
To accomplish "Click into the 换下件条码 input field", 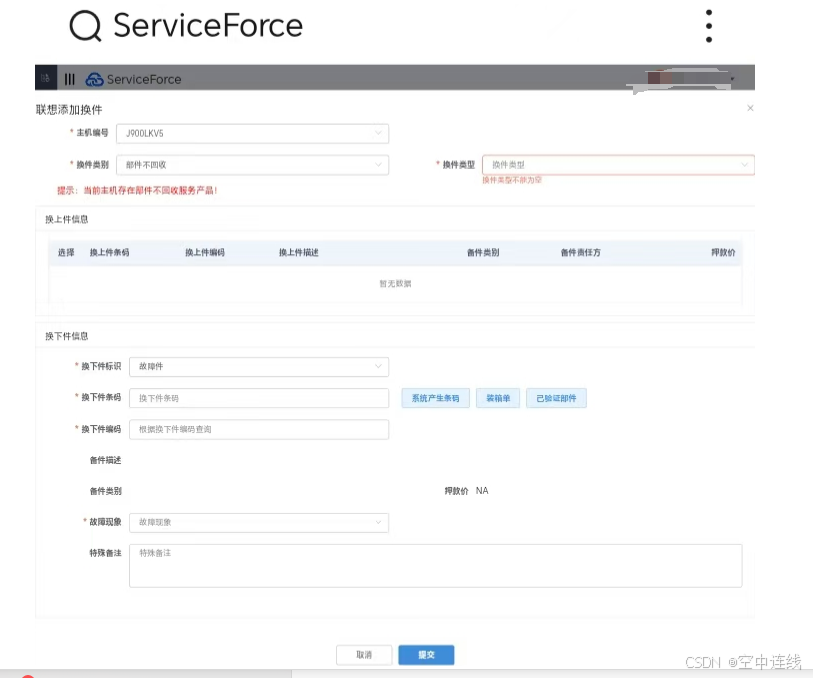I will coord(259,398).
